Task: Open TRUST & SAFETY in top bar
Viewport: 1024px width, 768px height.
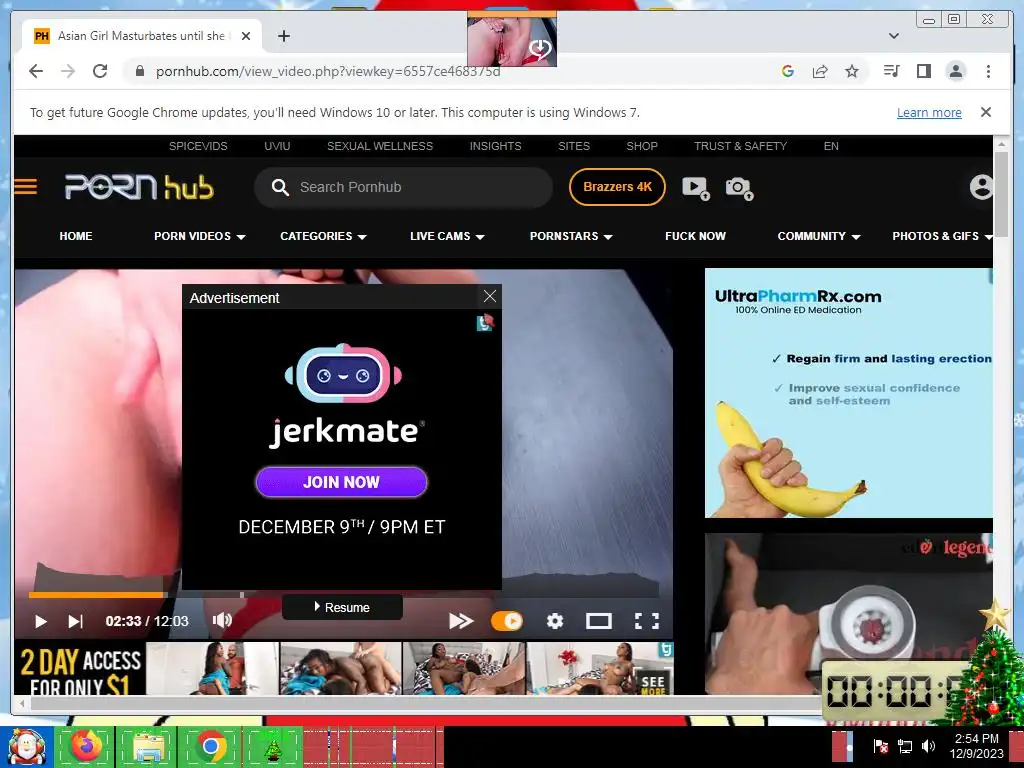Action: pyautogui.click(x=740, y=146)
